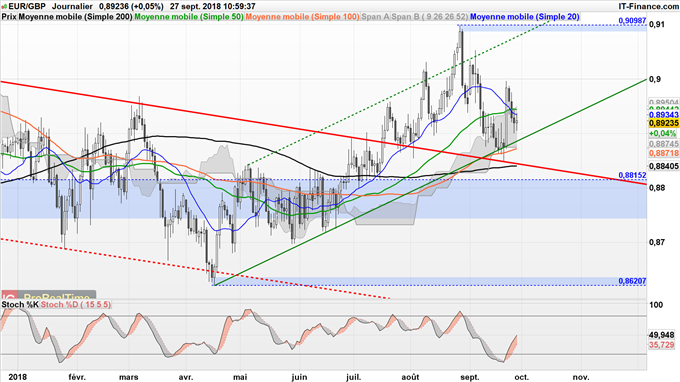Click the 0,88 price axis tick
The width and height of the screenshot is (680, 382).
[657, 187]
